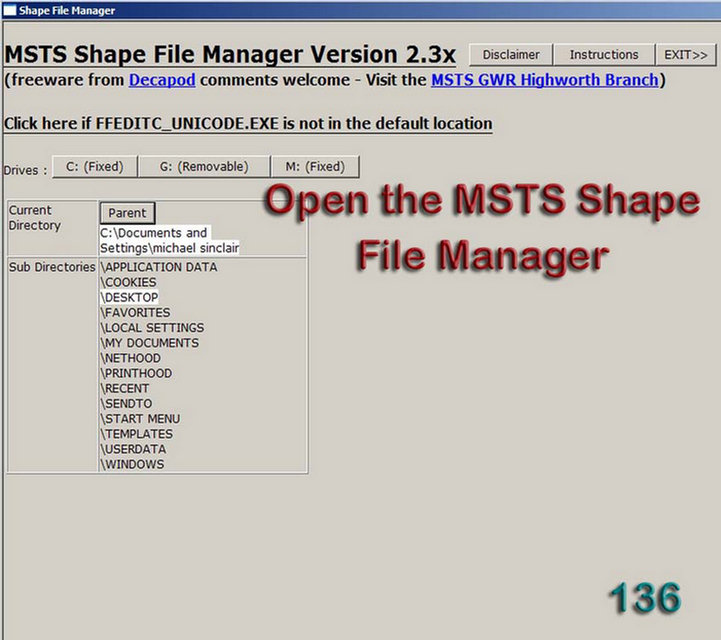The width and height of the screenshot is (721, 640).
Task: Open the Disclaimer button
Action: (x=510, y=55)
